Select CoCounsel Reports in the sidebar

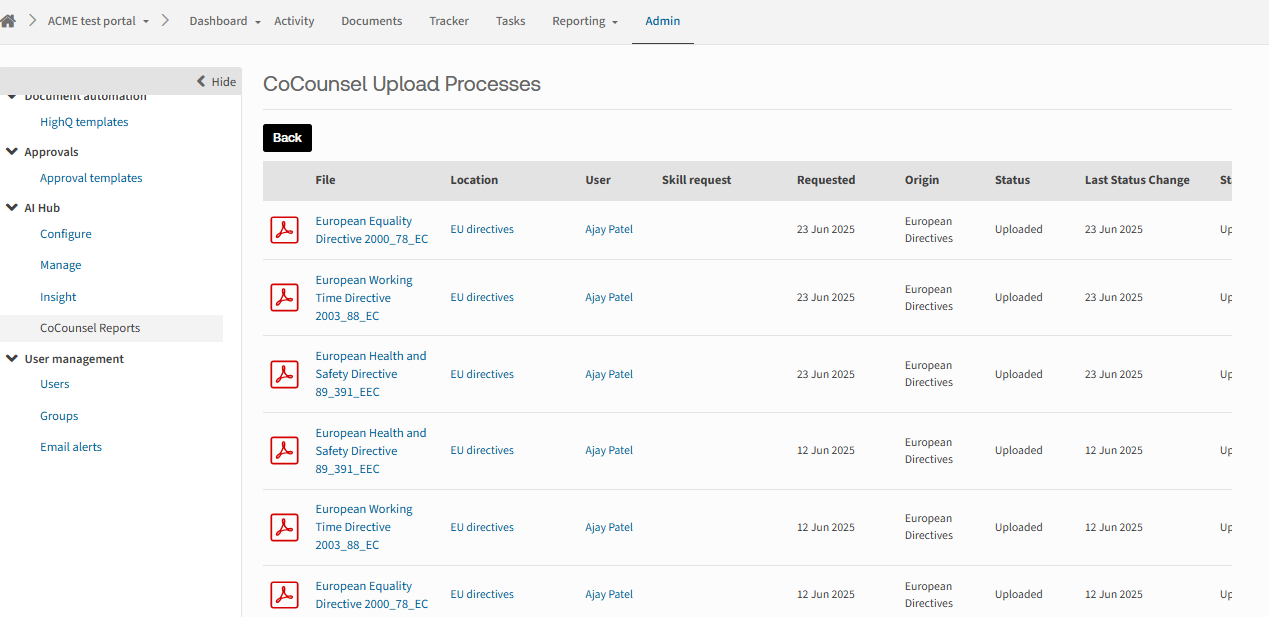90,328
